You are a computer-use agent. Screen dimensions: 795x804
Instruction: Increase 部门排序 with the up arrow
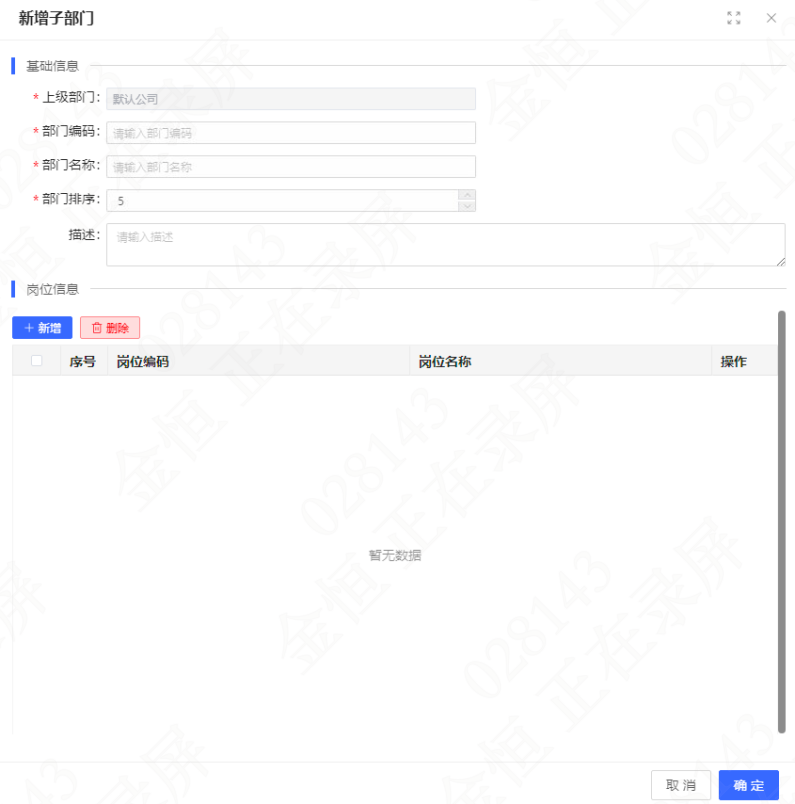point(467,195)
